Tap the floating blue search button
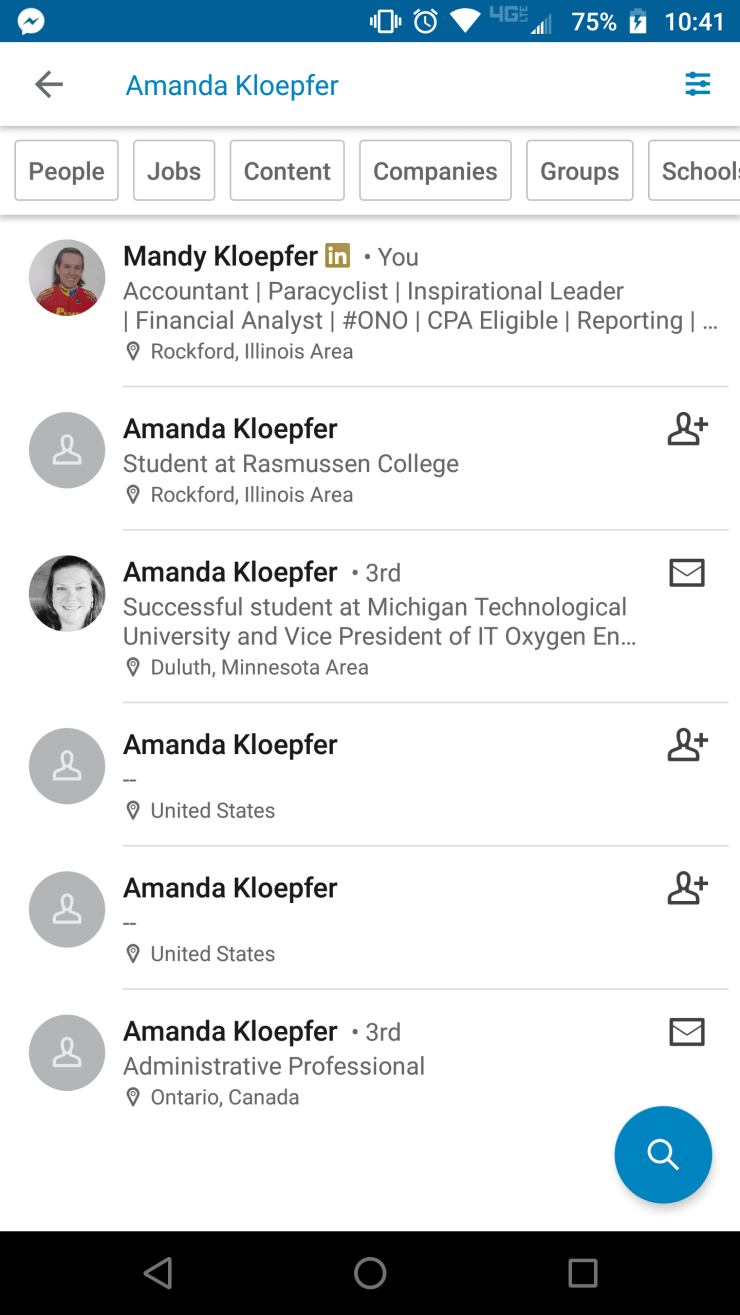This screenshot has width=740, height=1315. coord(663,1154)
